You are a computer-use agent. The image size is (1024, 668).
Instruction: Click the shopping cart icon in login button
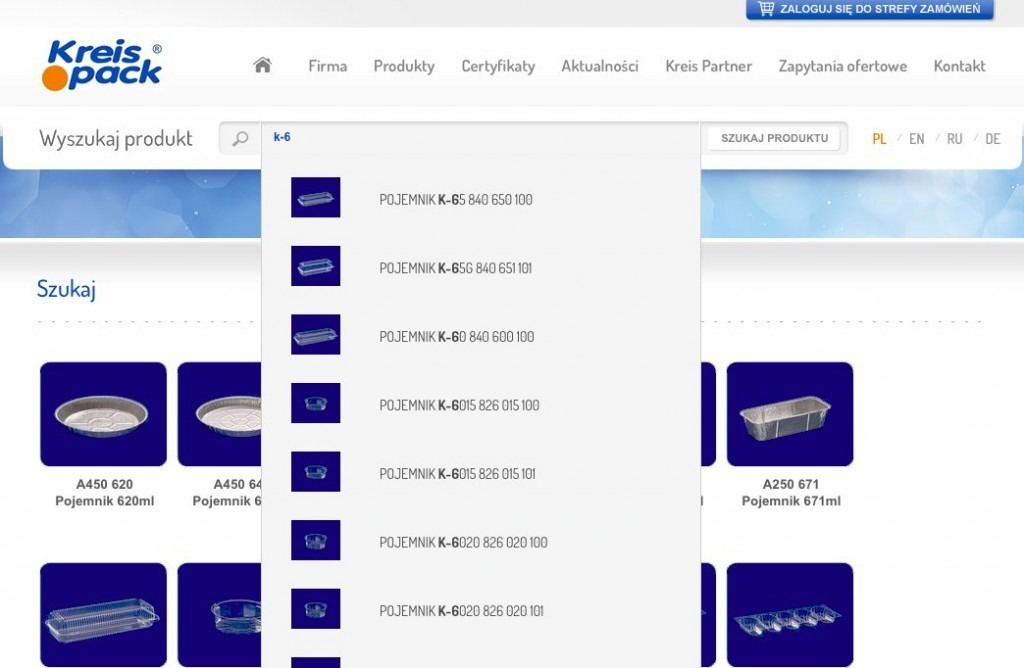(x=766, y=8)
